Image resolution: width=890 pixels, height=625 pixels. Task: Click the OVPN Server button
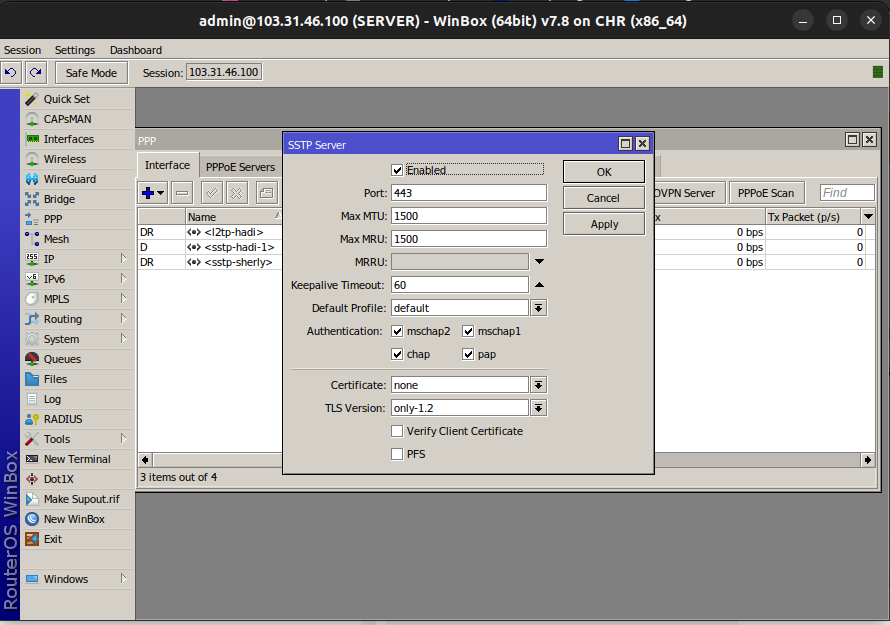coord(689,193)
